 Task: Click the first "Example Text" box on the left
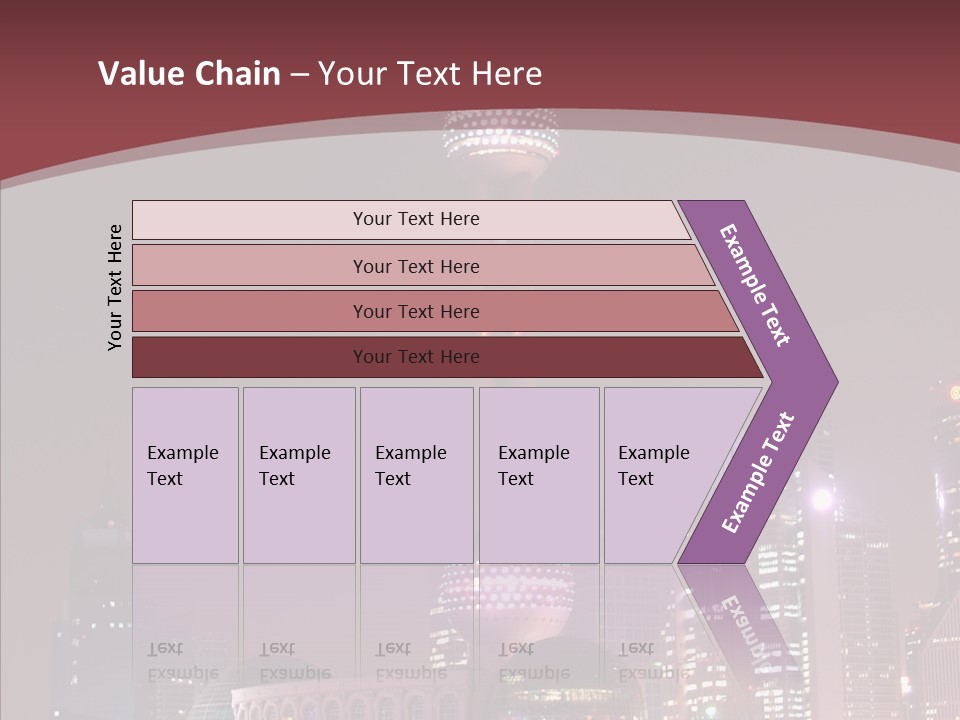[x=185, y=475]
